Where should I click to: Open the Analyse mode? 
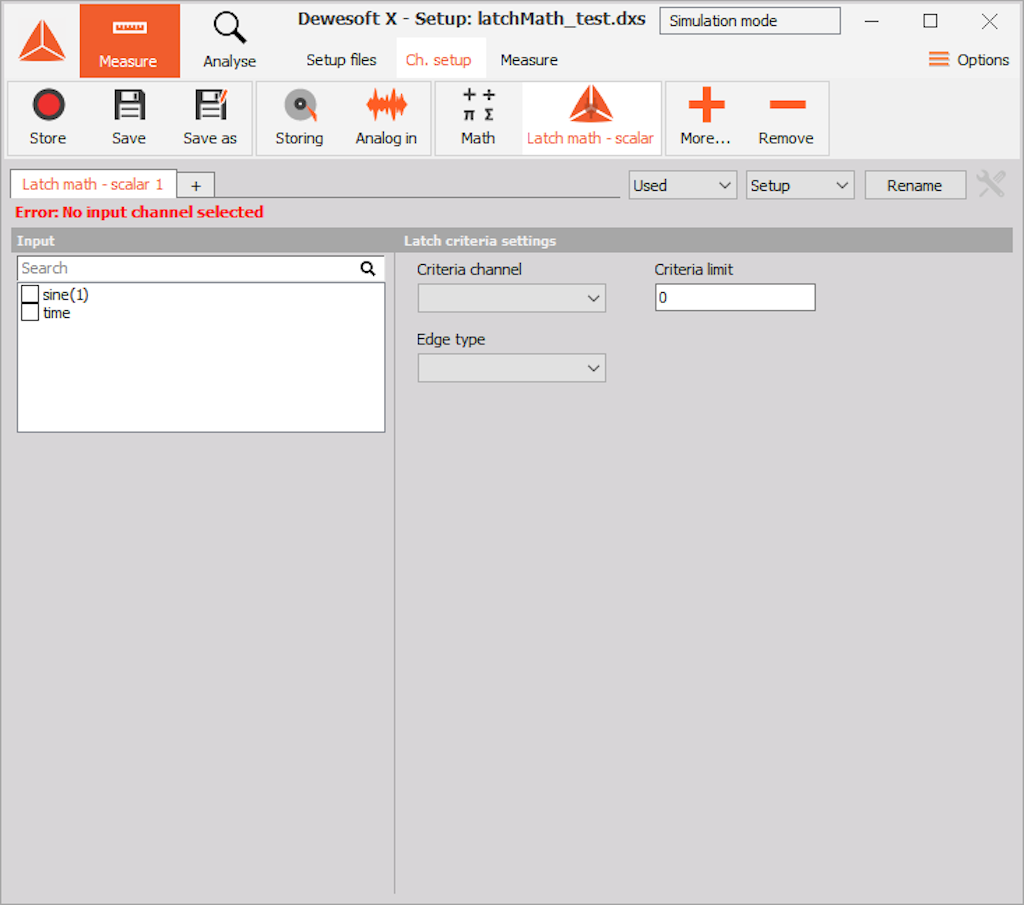click(229, 41)
